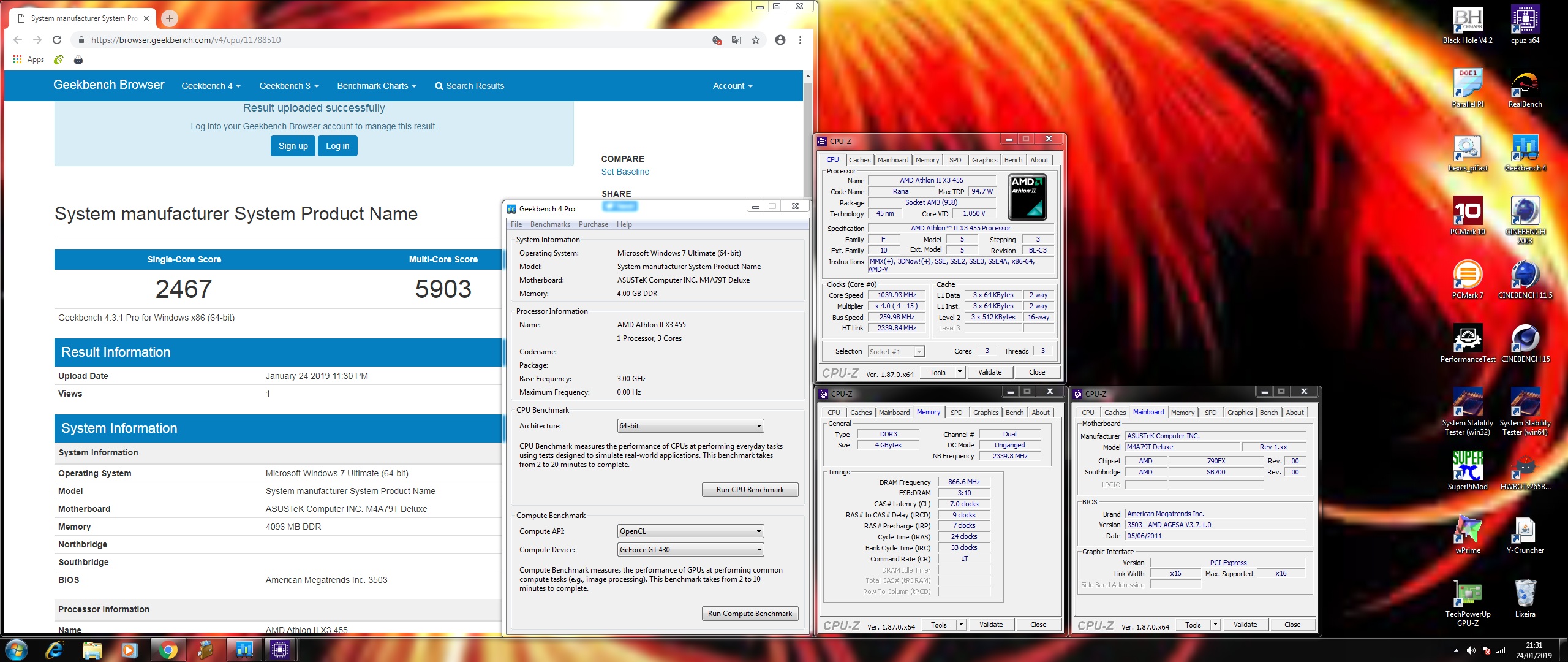Open PCMark 10 desktop icon
The height and width of the screenshot is (662, 1568).
pyautogui.click(x=1468, y=216)
